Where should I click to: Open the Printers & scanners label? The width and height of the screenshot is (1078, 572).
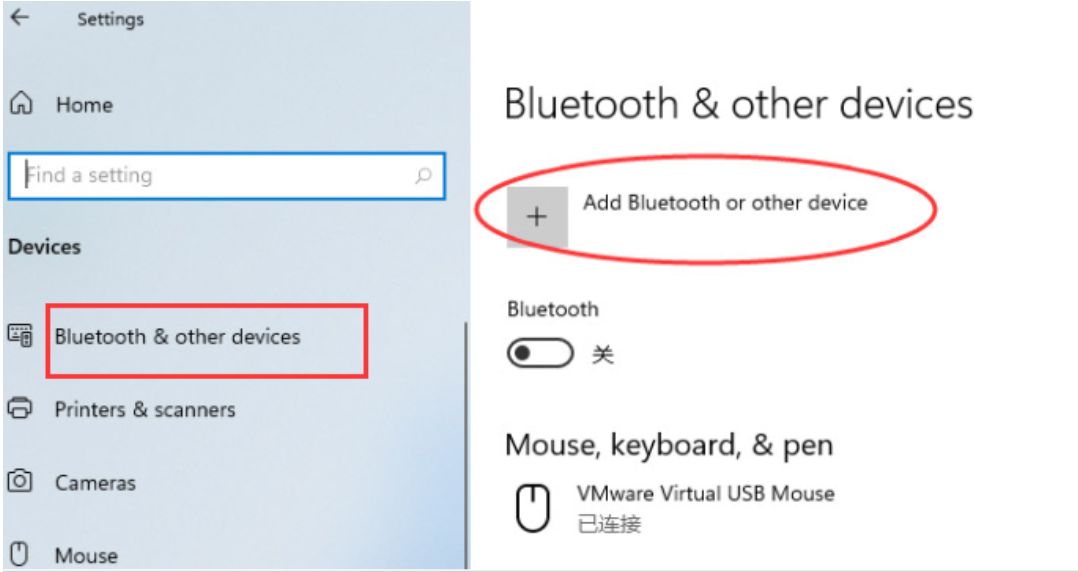click(x=145, y=410)
